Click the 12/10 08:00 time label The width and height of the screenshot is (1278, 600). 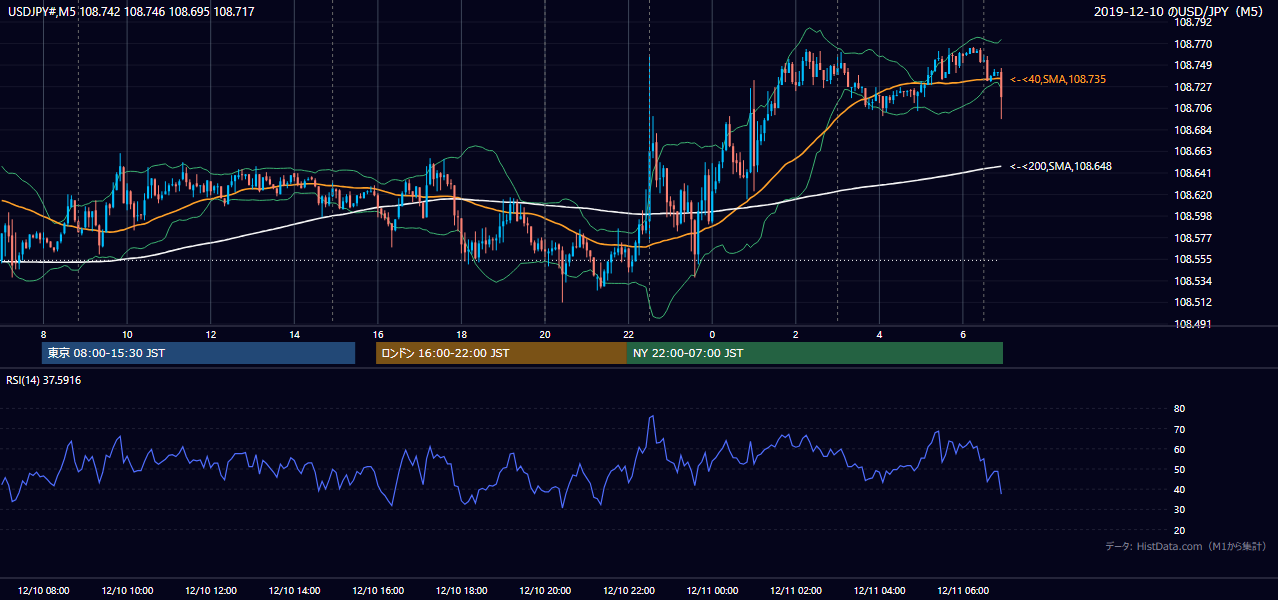coord(44,591)
